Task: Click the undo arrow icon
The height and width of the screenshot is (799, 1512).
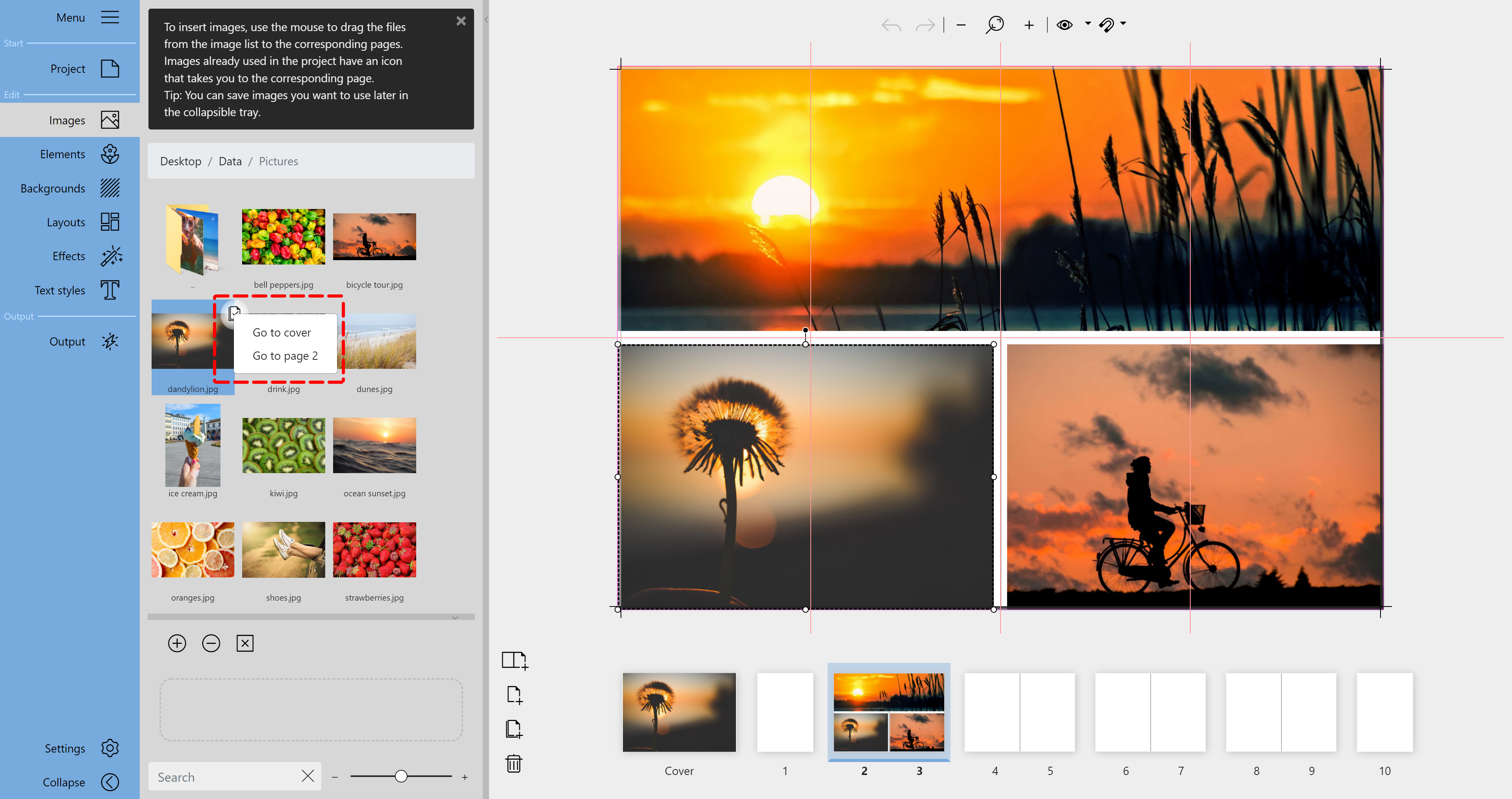Action: point(890,25)
